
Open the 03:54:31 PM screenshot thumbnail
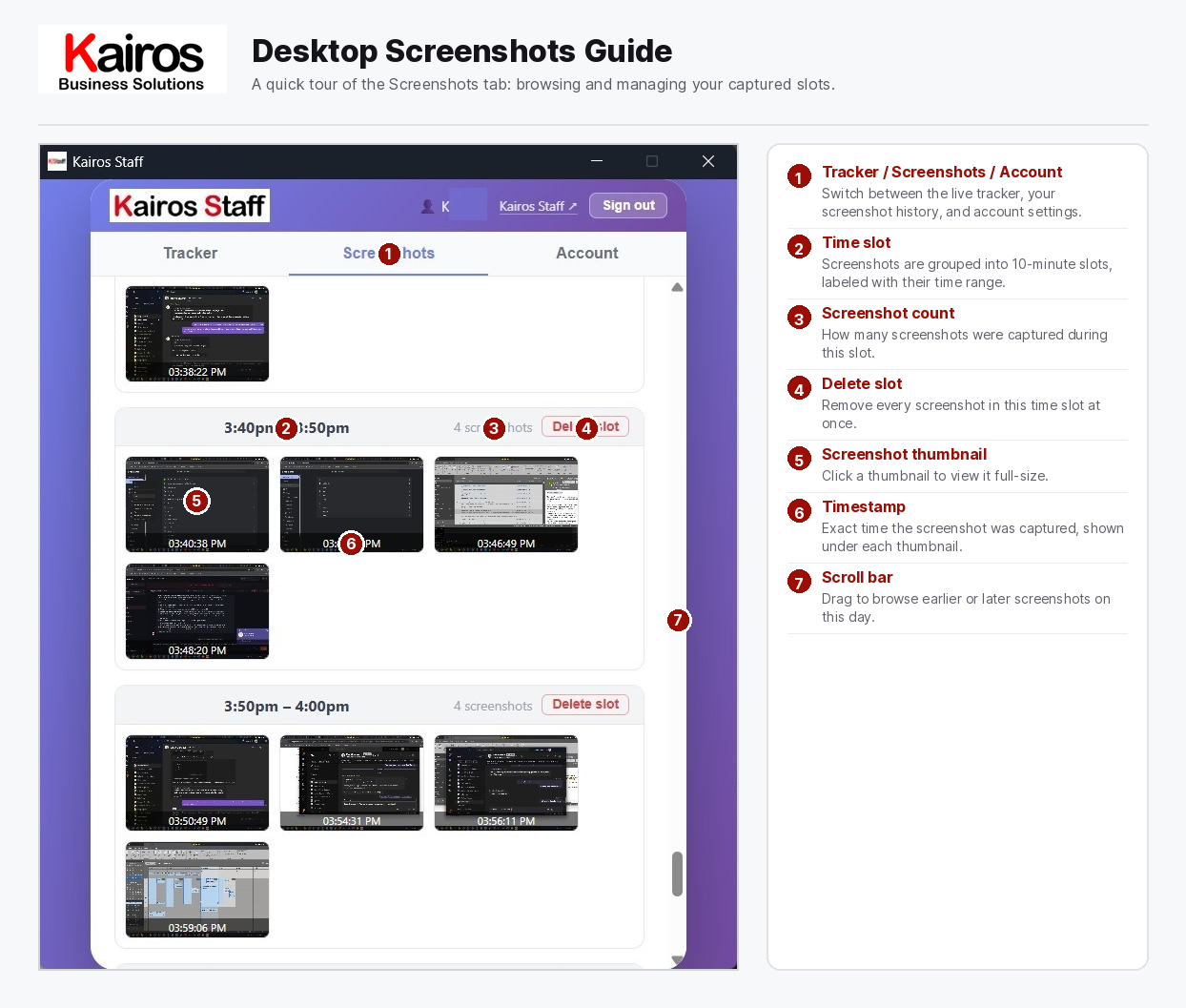(x=352, y=783)
